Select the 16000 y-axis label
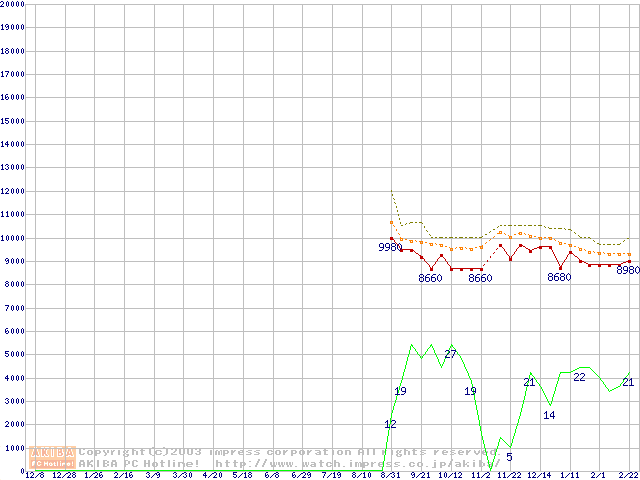640x480 pixels. [x=12, y=98]
